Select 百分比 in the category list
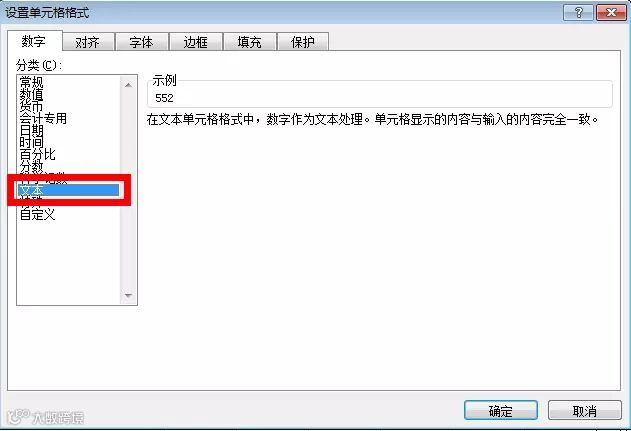Screen dimensions: 631x431 click(x=37, y=155)
